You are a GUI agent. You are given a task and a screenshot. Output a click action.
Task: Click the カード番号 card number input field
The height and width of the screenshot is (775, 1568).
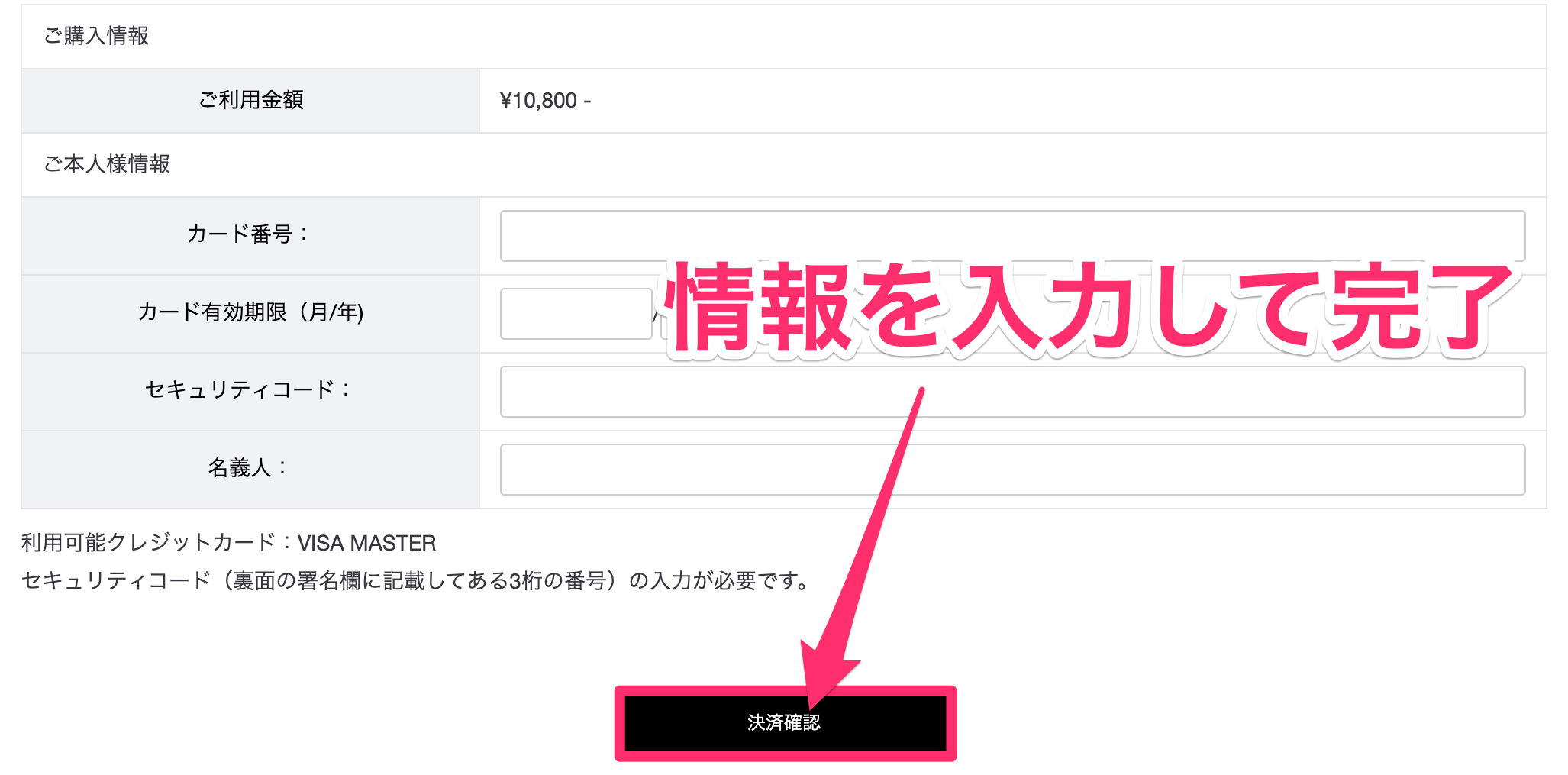point(1012,235)
